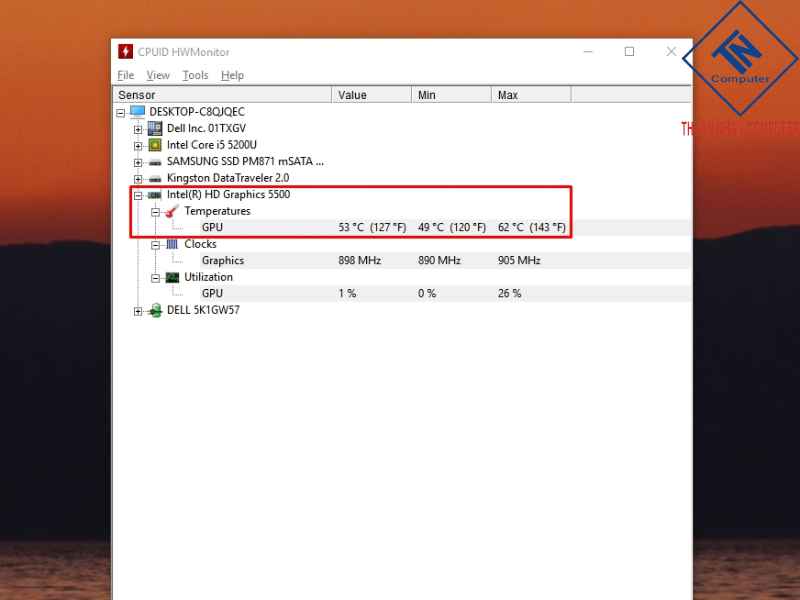Expand the SAMSUNG SSD PM871 node
Screen dimensions: 800x600
pos(138,163)
